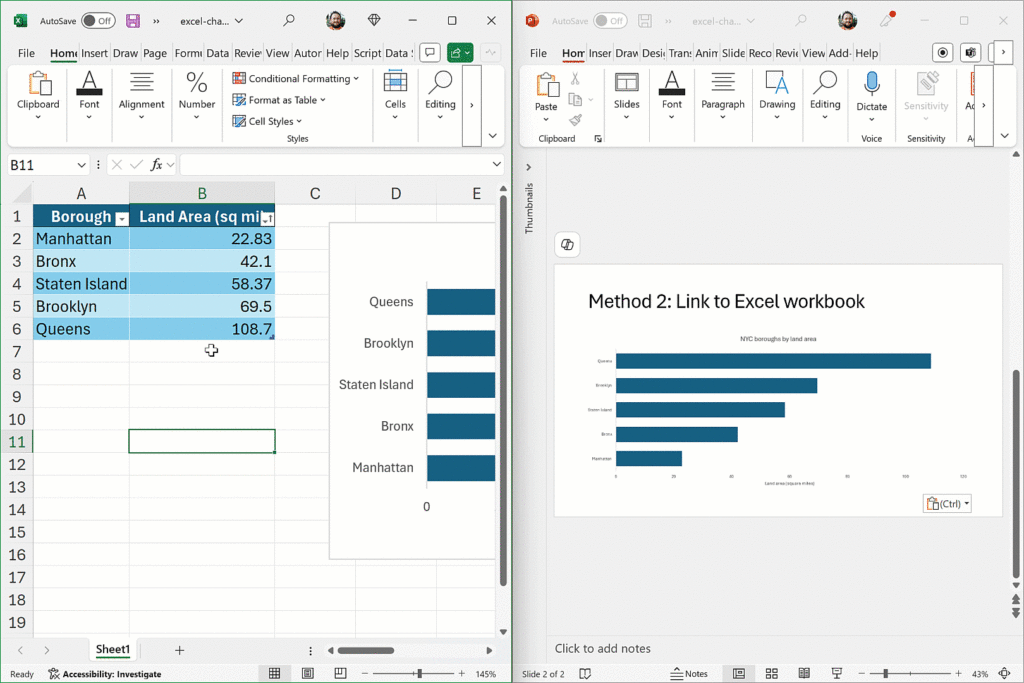Click the Paste Options (Ctrl) button
This screenshot has height=683, width=1024.
(x=947, y=504)
